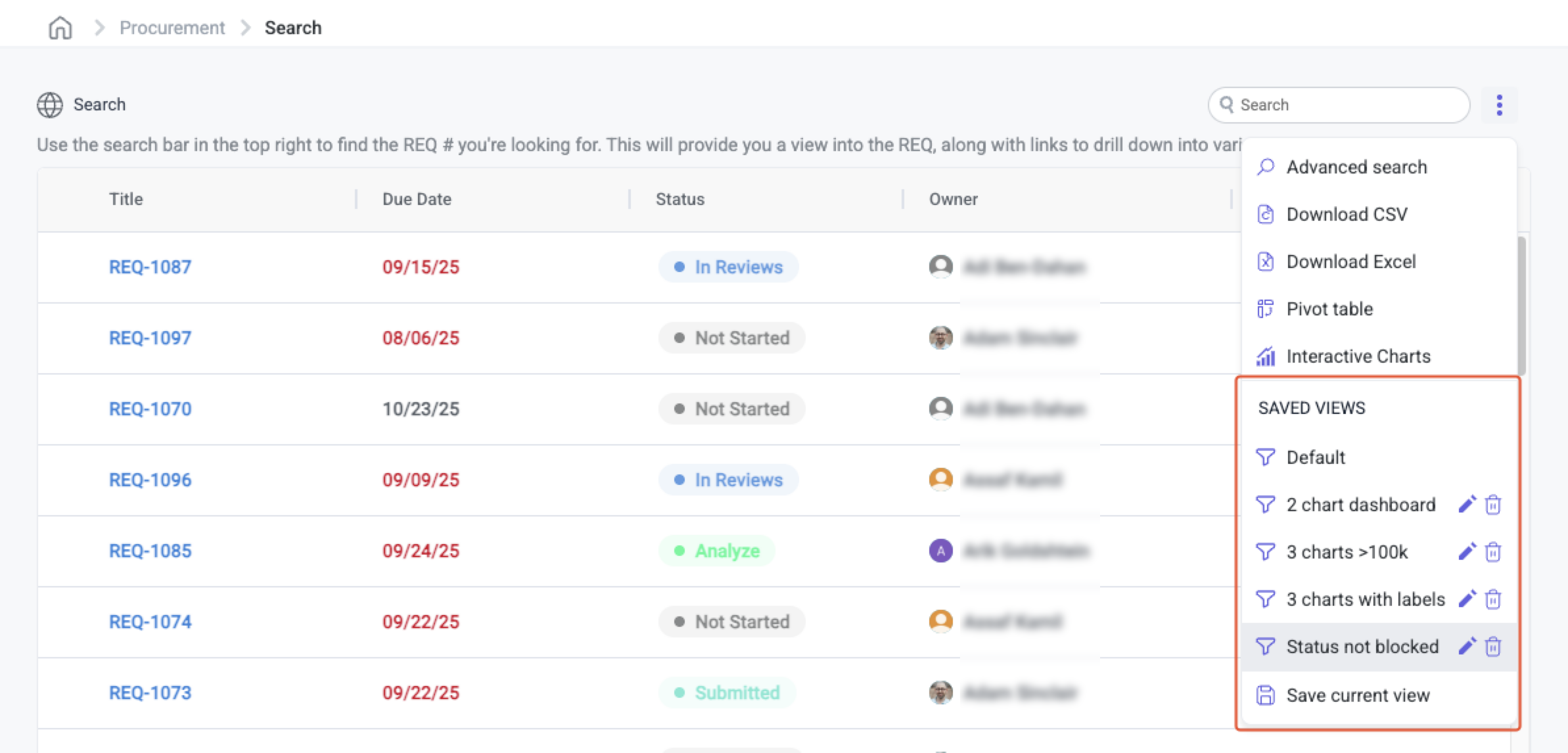Choose Download Excel option
This screenshot has width=1568, height=753.
click(x=1350, y=262)
